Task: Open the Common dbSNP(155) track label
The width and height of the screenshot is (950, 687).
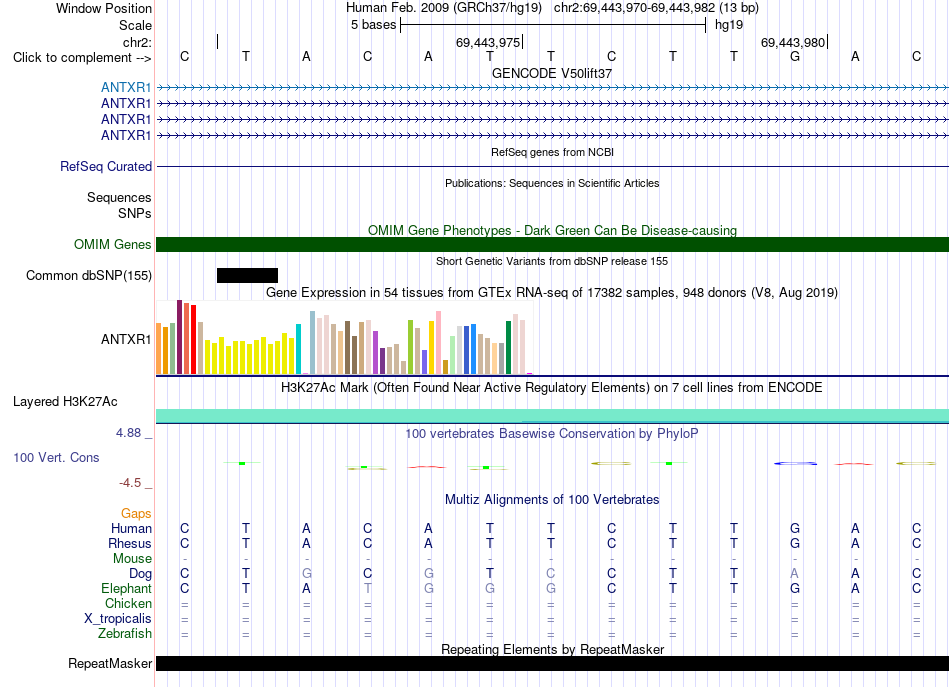Action: (89, 276)
